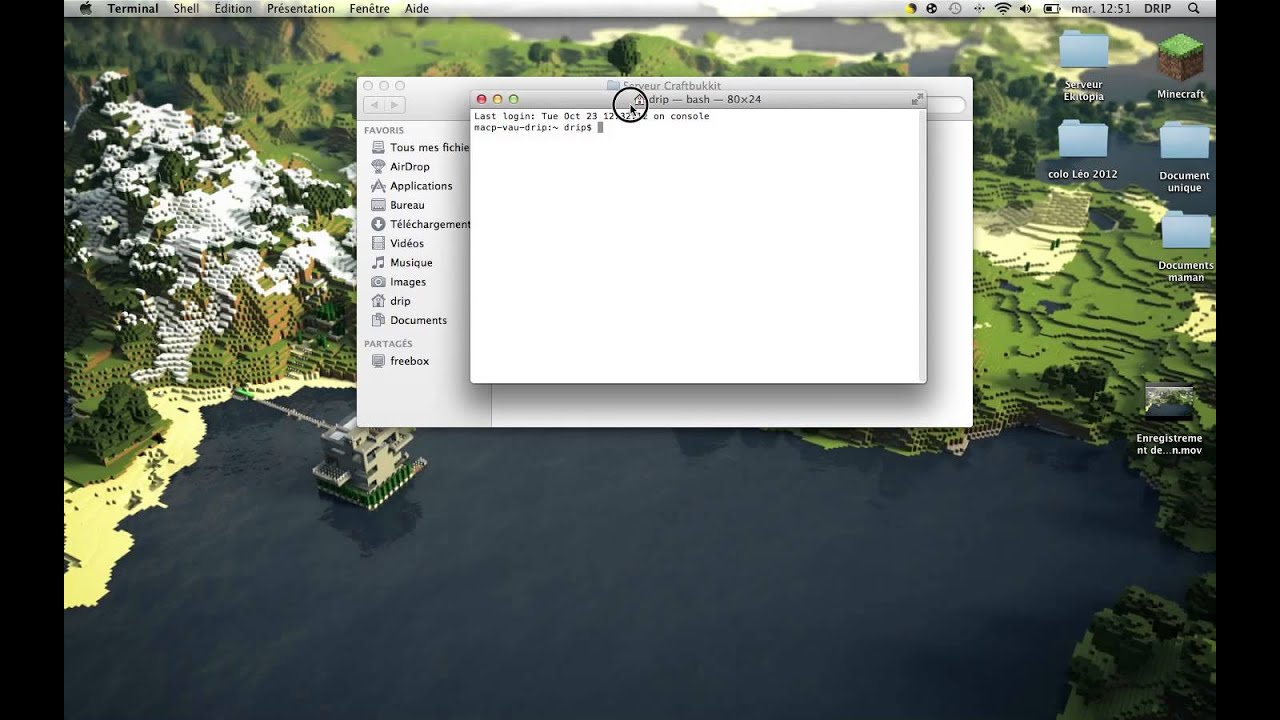
Task: Open the Terminal application menu
Action: click(133, 8)
